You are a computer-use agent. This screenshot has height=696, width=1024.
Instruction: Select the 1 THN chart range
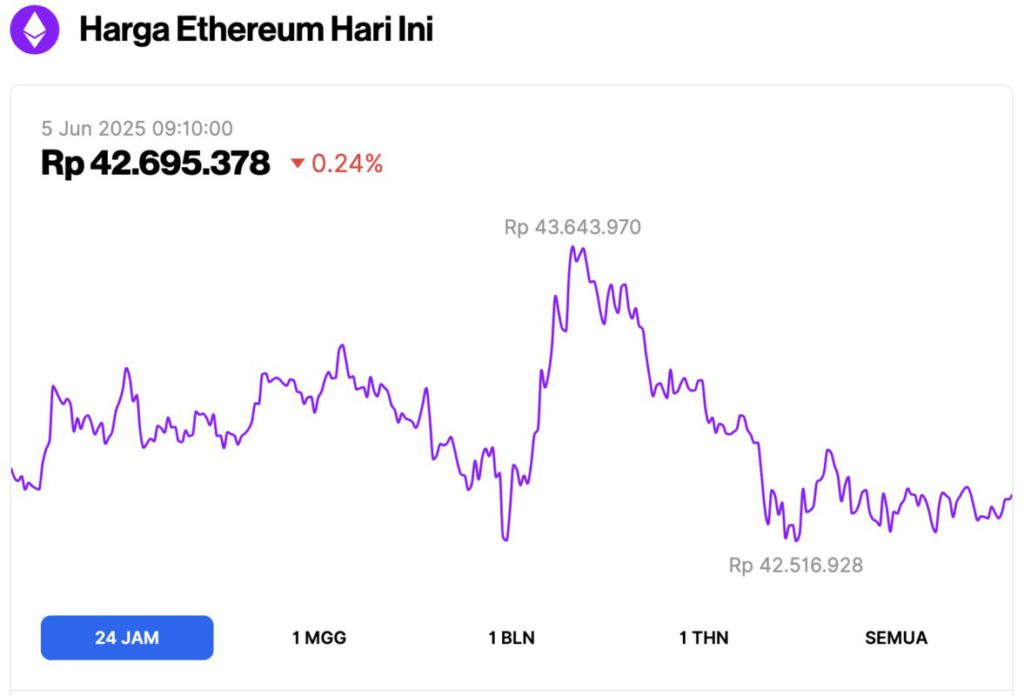coord(703,637)
